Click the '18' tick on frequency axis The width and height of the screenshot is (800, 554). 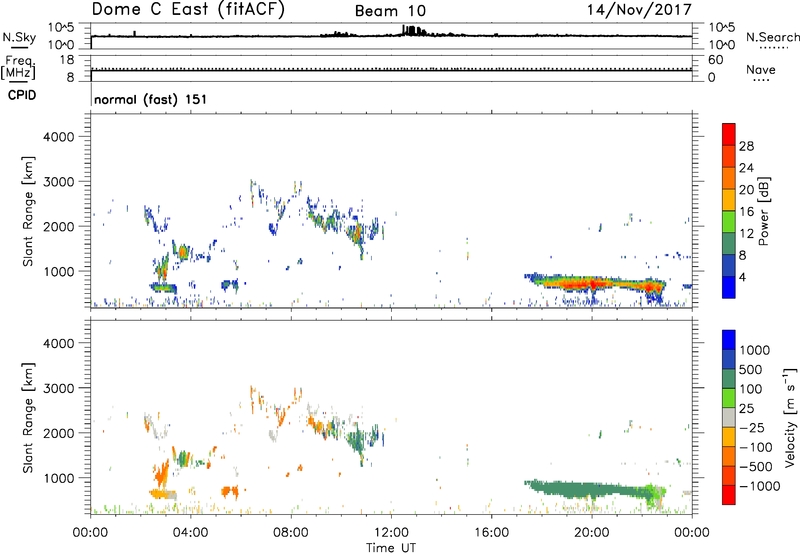click(x=67, y=60)
